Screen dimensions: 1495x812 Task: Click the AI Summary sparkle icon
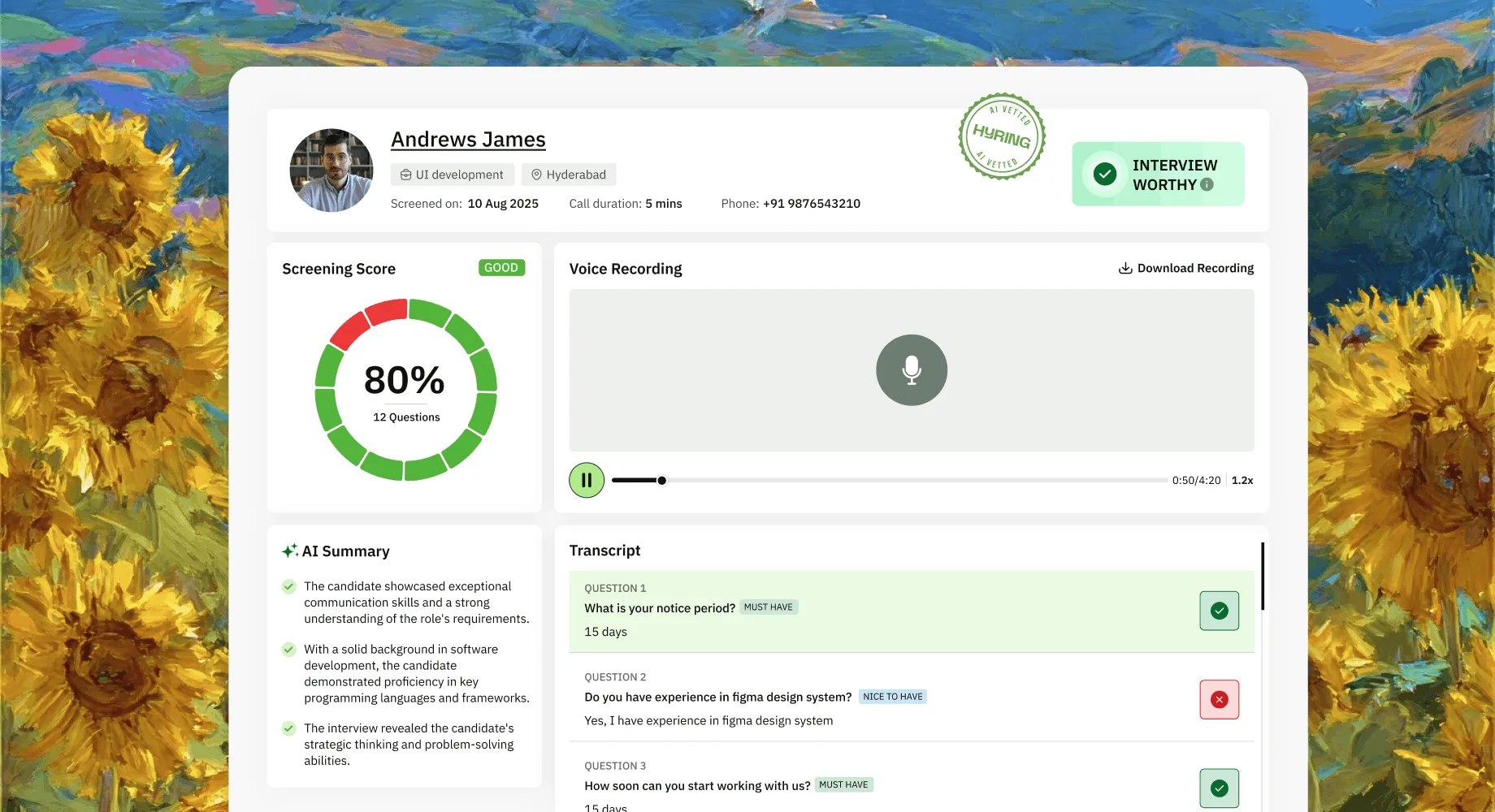click(x=290, y=551)
